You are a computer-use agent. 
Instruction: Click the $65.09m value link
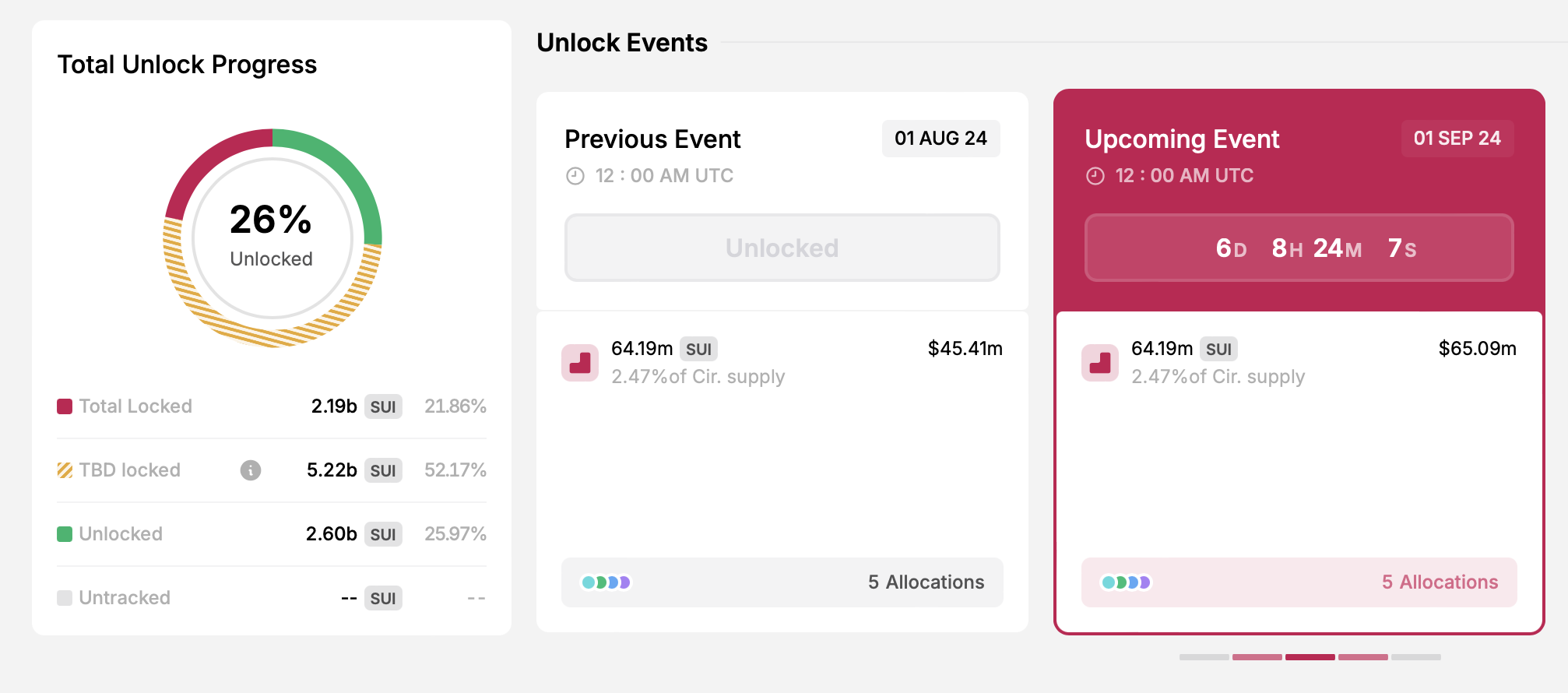[1477, 349]
